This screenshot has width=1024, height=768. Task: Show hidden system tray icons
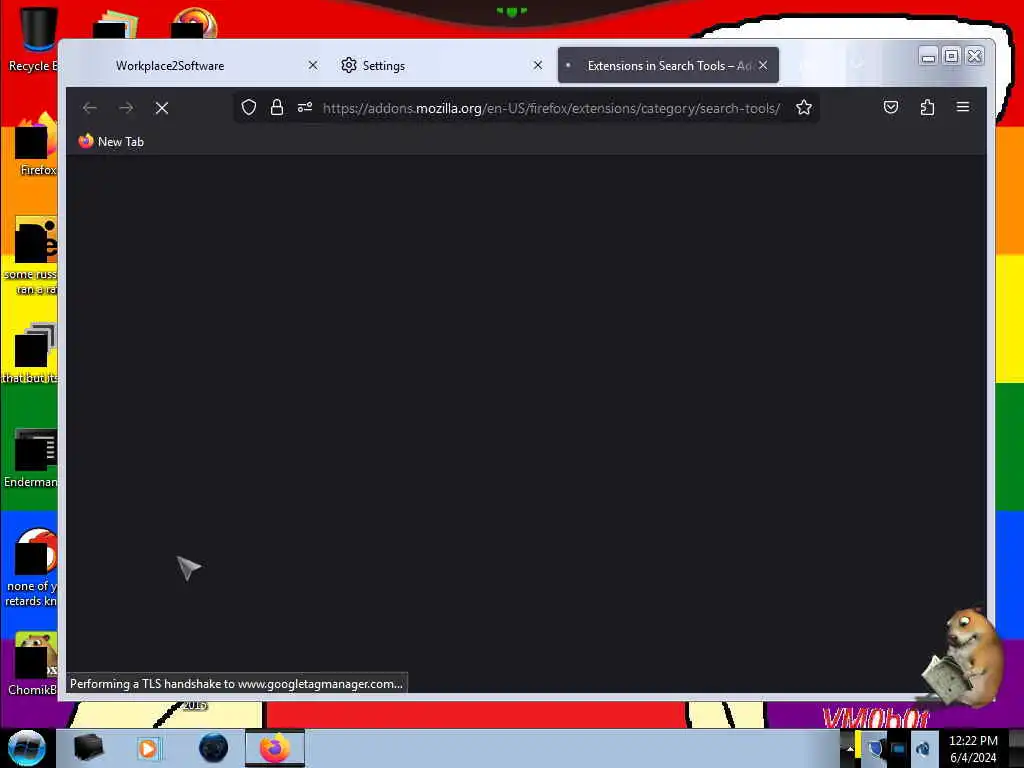[x=850, y=748]
